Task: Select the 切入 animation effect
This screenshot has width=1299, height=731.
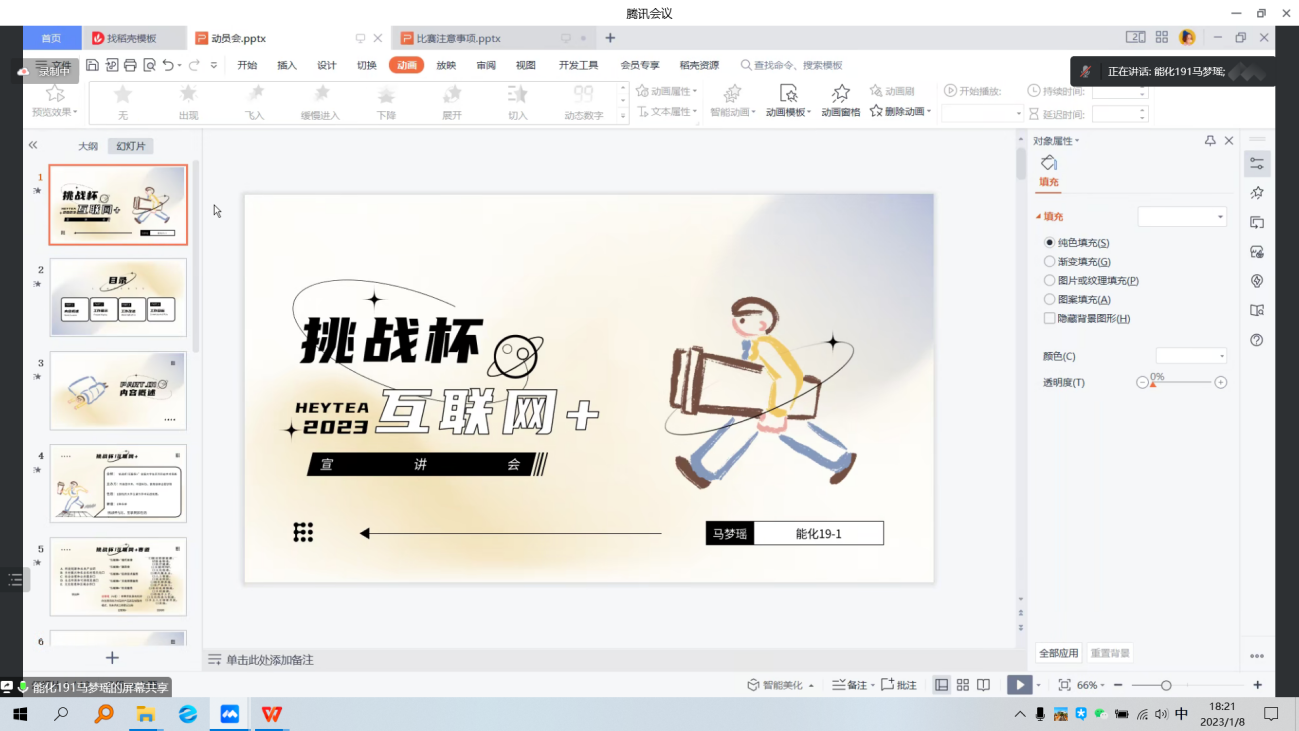Action: point(517,102)
